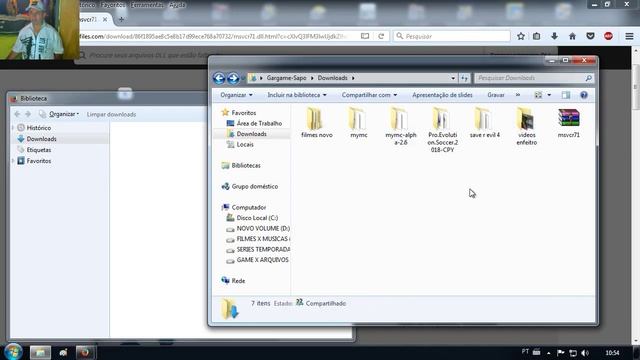This screenshot has height=360, width=640.
Task: Open the Ferramentas menu in Firefox
Action: [x=147, y=5]
